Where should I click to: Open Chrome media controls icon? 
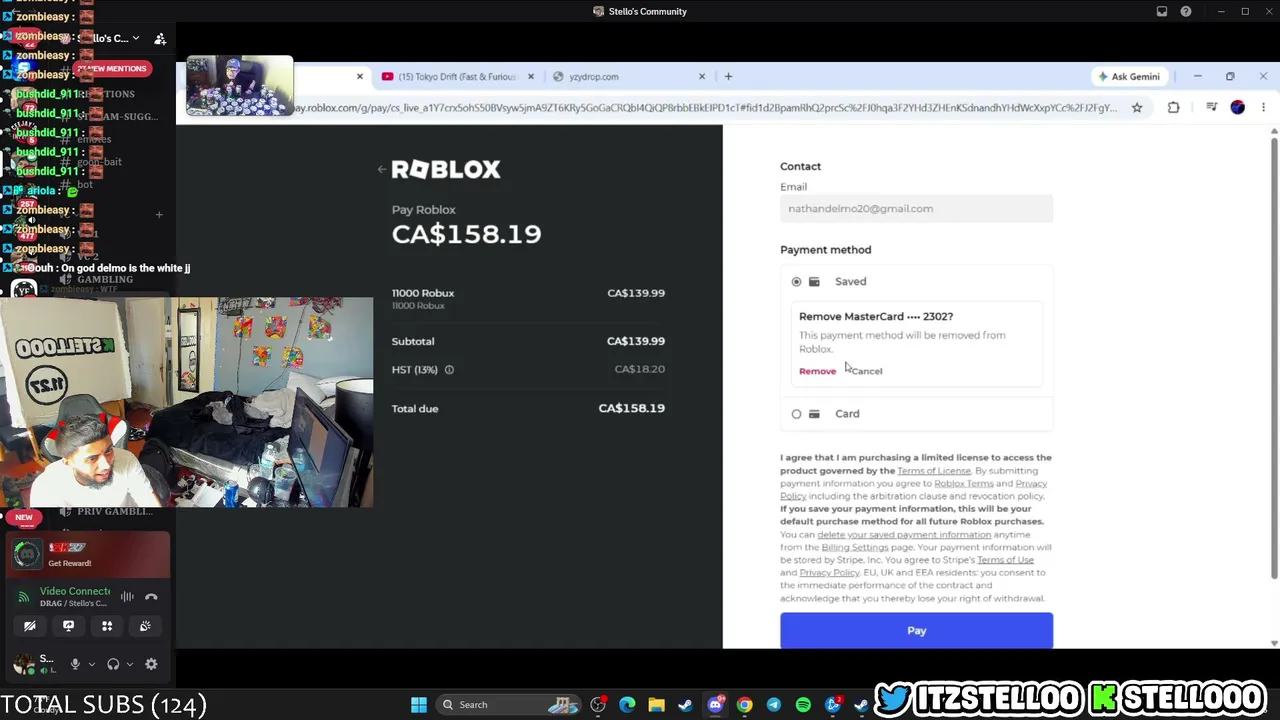tap(1211, 107)
